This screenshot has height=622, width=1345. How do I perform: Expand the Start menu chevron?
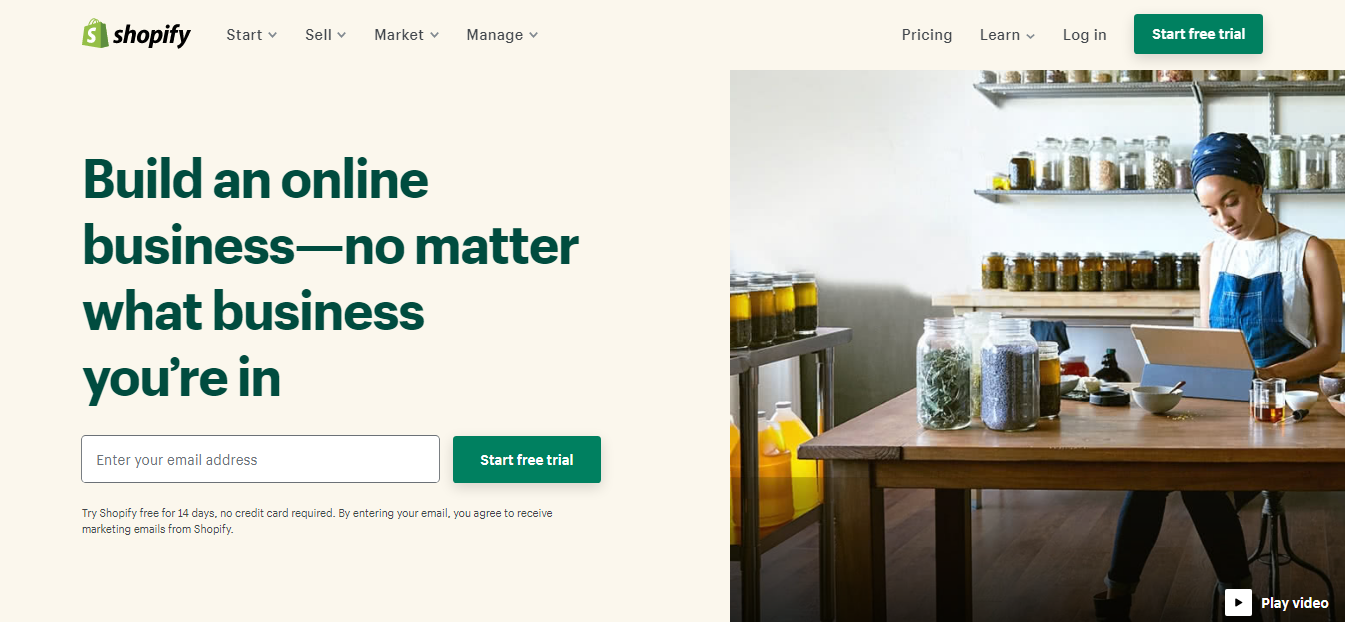coord(273,35)
